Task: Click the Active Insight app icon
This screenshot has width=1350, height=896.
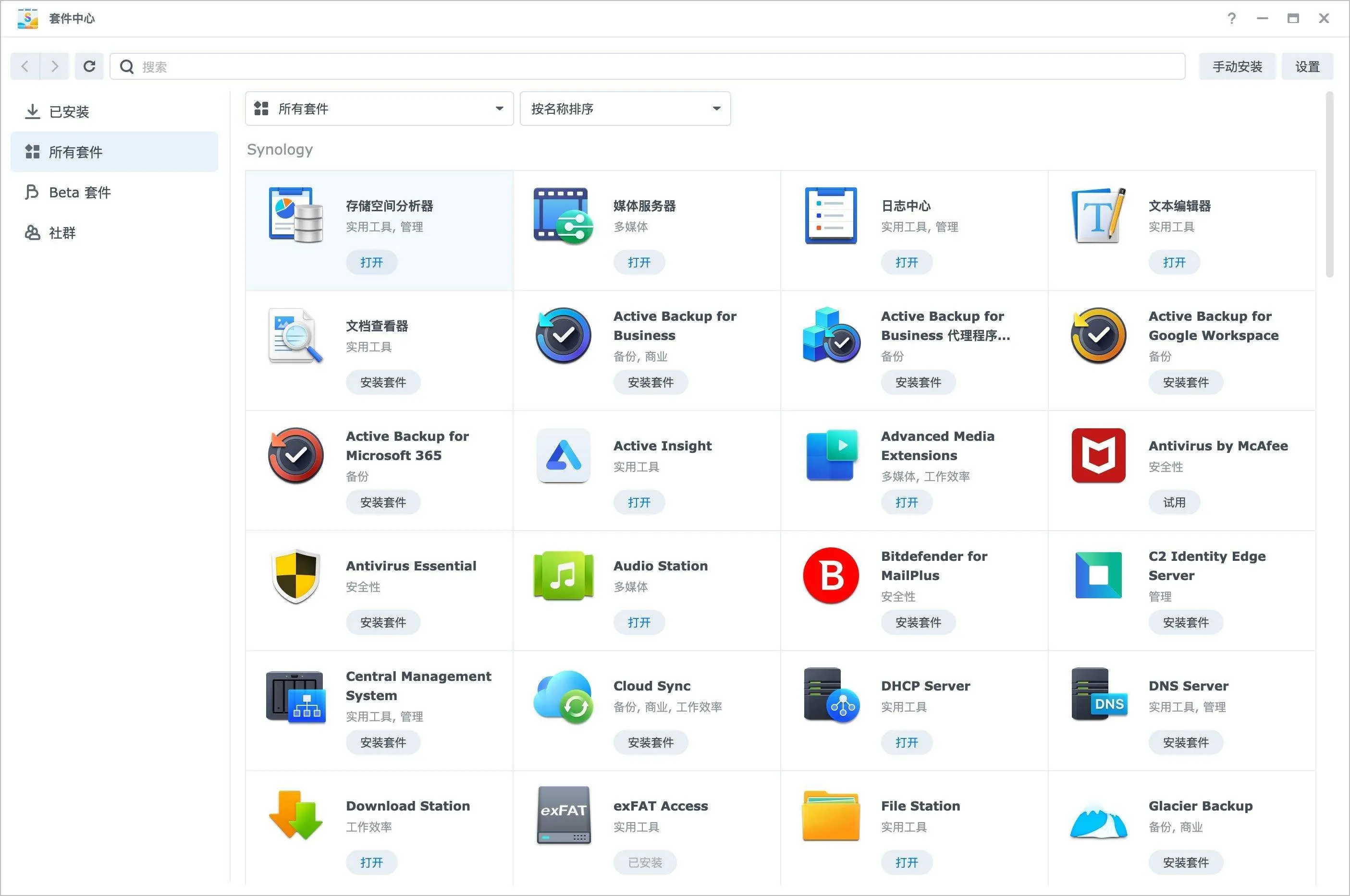Action: point(563,455)
